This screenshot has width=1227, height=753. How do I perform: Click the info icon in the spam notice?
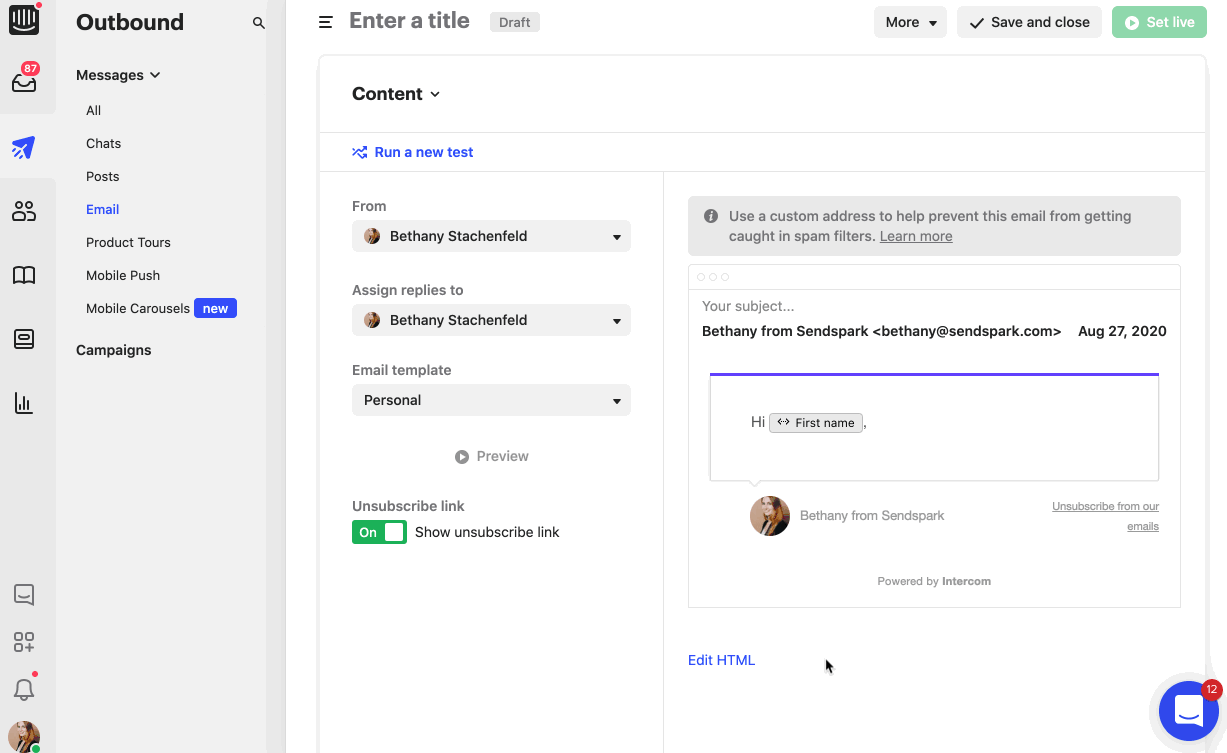point(710,216)
